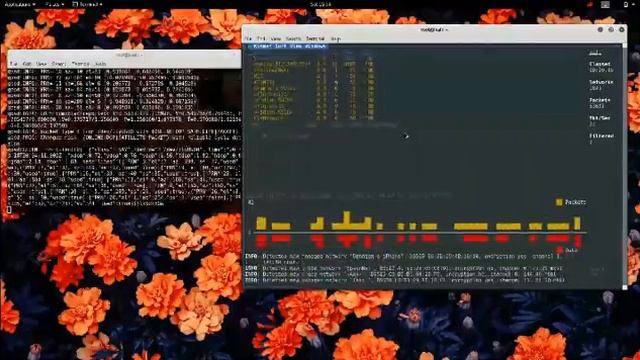Viewport: 640px width, 360px height.
Task: Click the red Data legend swatch
Action: (559, 250)
